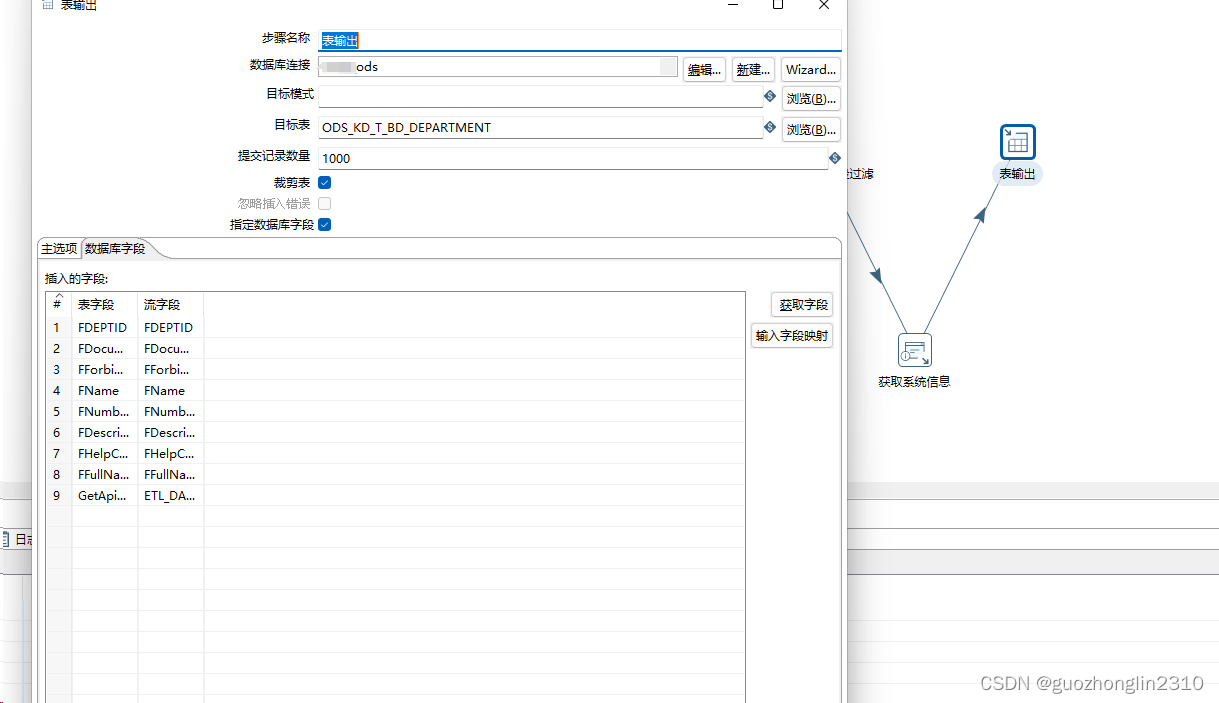
Task: Open 输入字段映射 mapping dialog
Action: point(792,335)
